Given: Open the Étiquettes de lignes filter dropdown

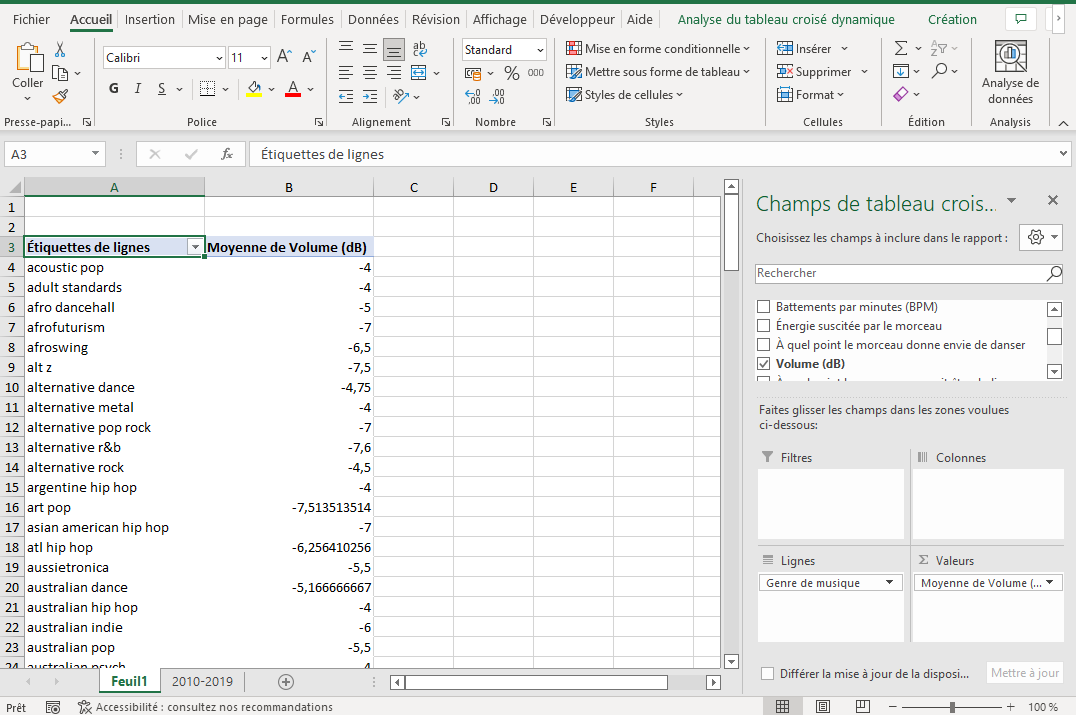Looking at the screenshot, I should (x=196, y=248).
